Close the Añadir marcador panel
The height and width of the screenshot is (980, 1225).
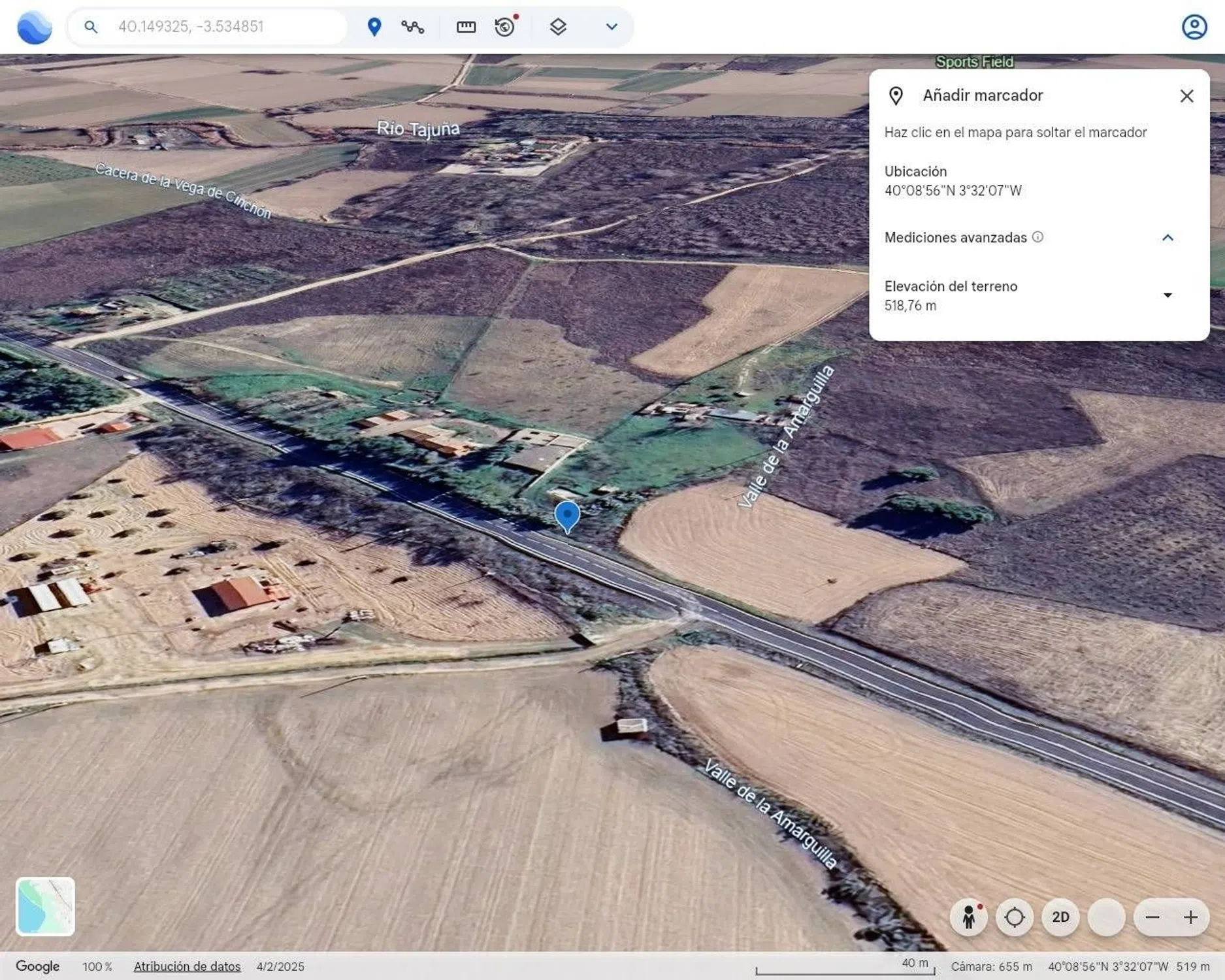[1186, 96]
